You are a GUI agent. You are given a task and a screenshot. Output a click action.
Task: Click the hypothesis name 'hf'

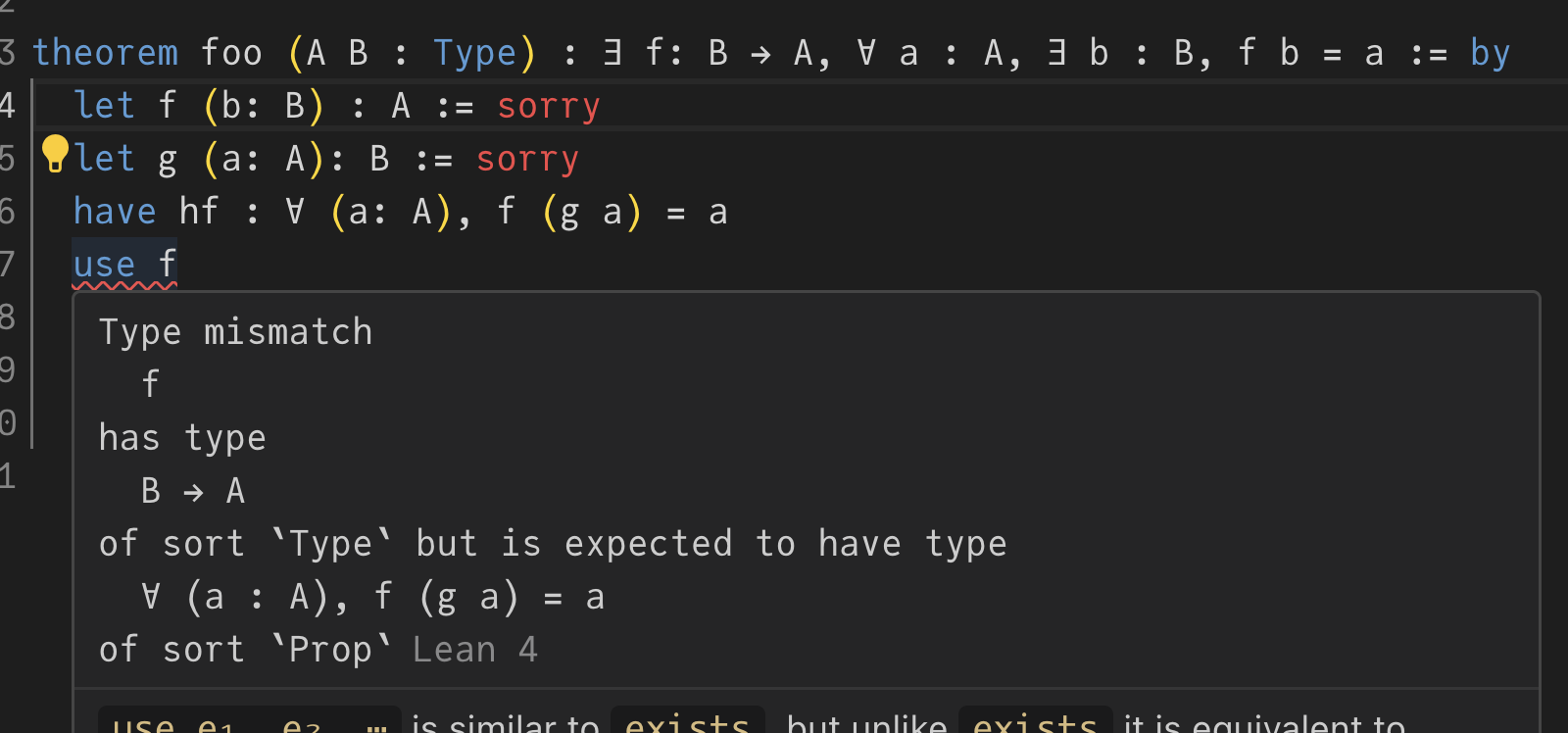pyautogui.click(x=199, y=212)
